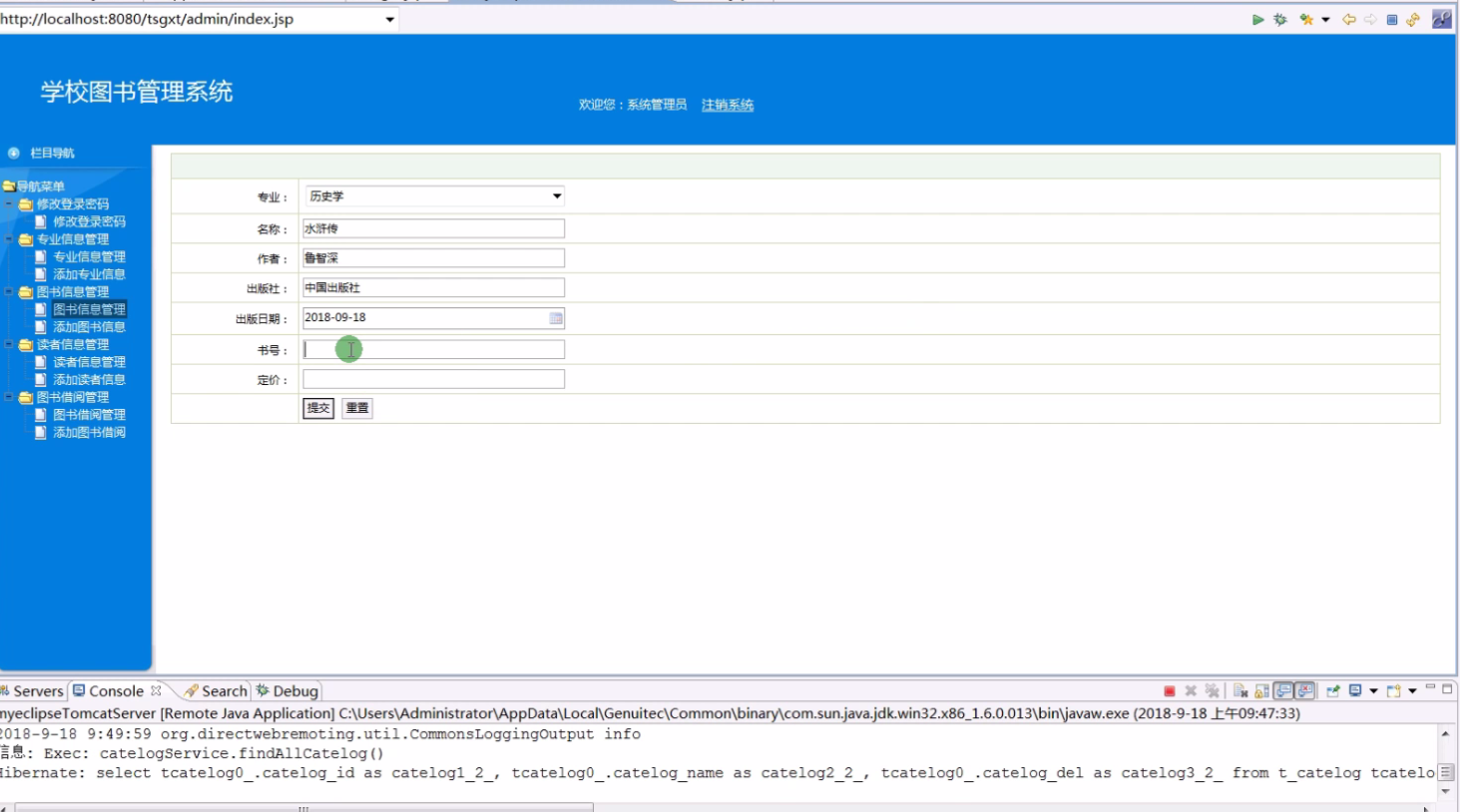Click the console horizontal scrollbar thumb
This screenshot has height=812, width=1460.
303,807
